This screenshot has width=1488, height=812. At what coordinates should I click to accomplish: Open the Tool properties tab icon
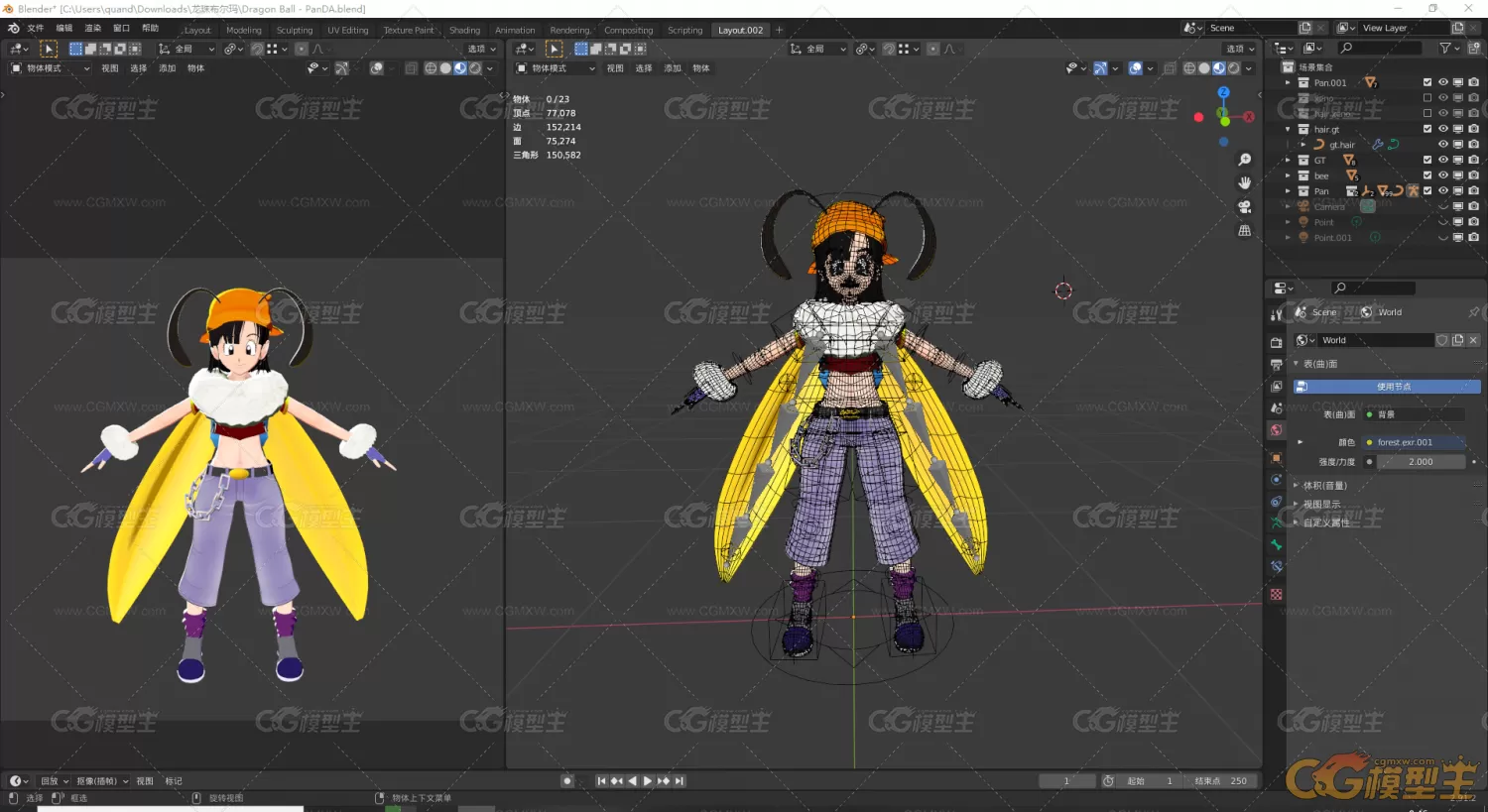pos(1276,314)
